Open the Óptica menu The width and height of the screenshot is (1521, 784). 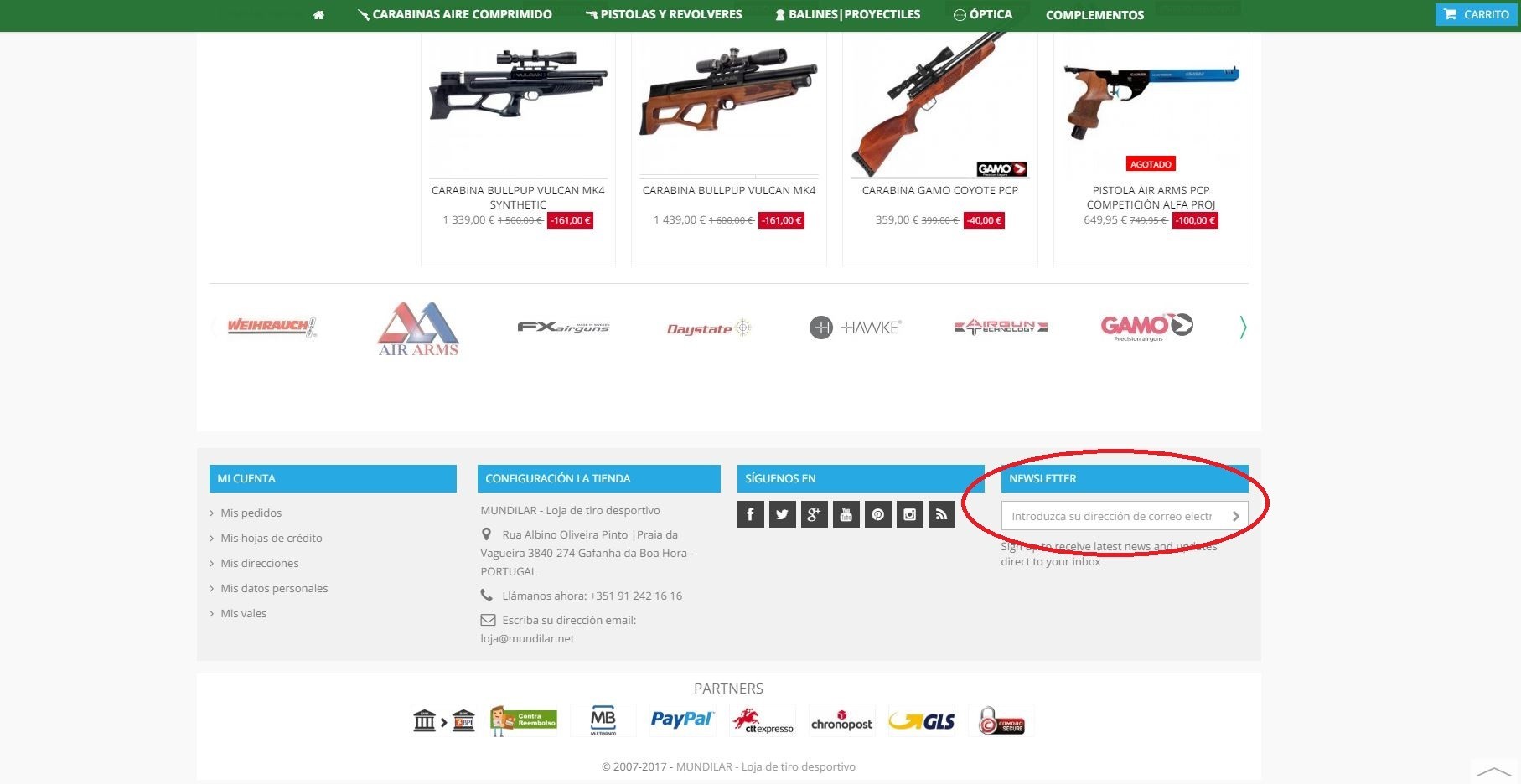pos(983,14)
